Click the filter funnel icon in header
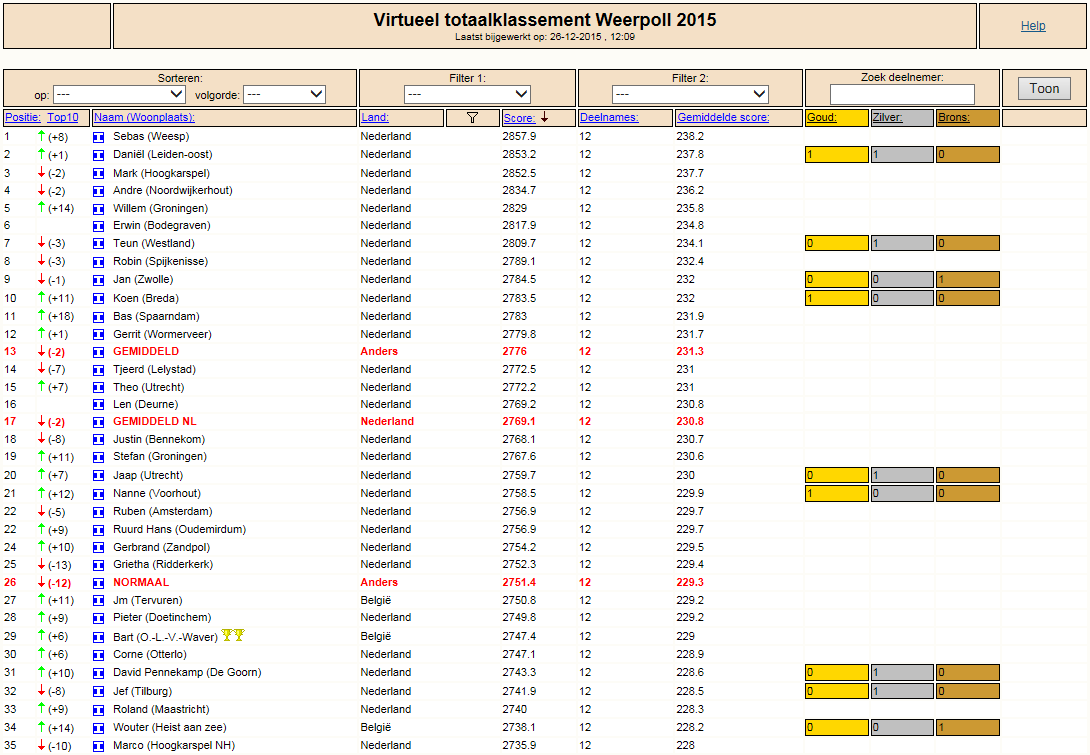Image resolution: width=1090 pixels, height=755 pixels. coord(473,117)
